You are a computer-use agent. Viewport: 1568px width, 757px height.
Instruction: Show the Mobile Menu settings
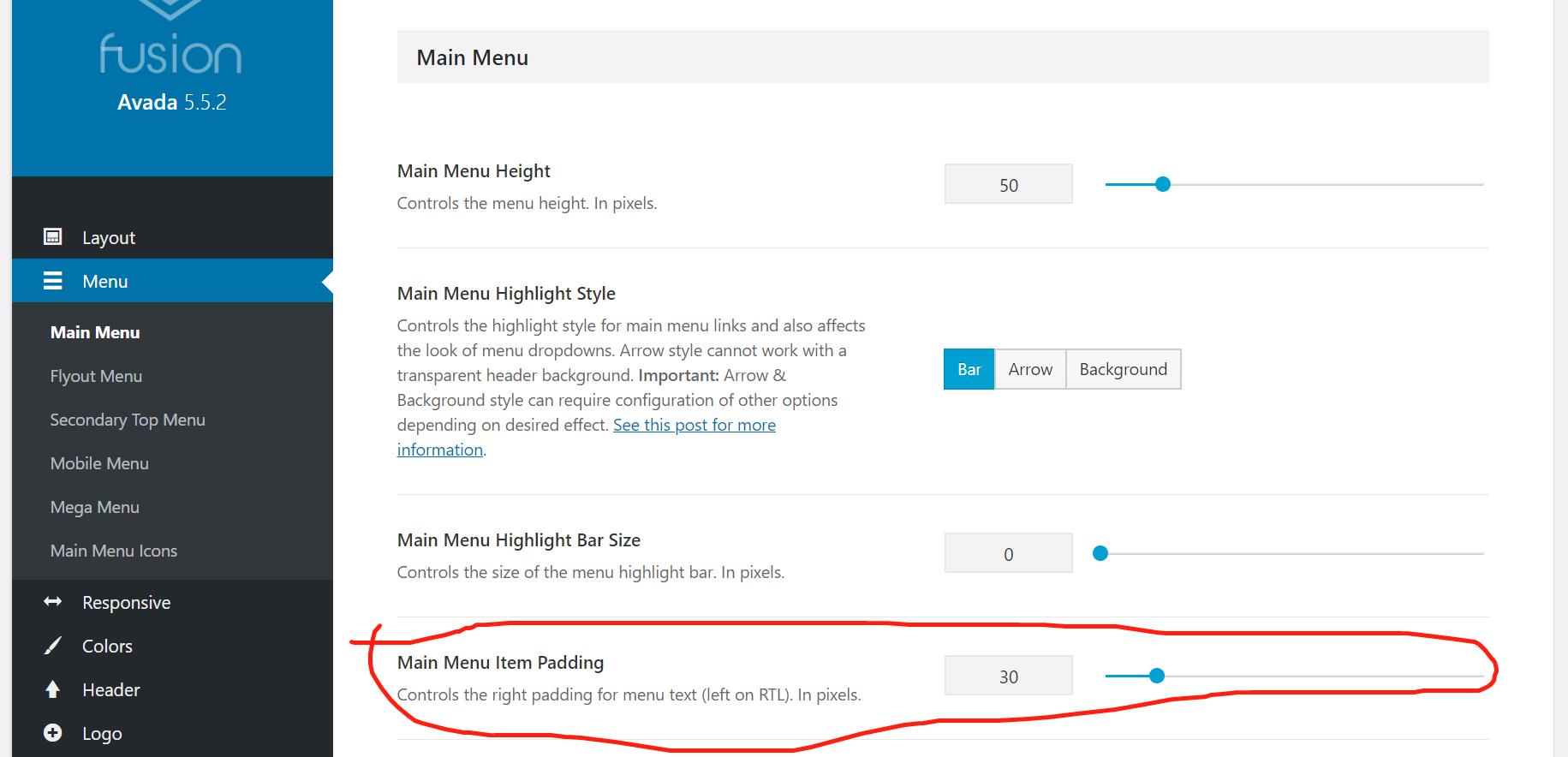(99, 463)
